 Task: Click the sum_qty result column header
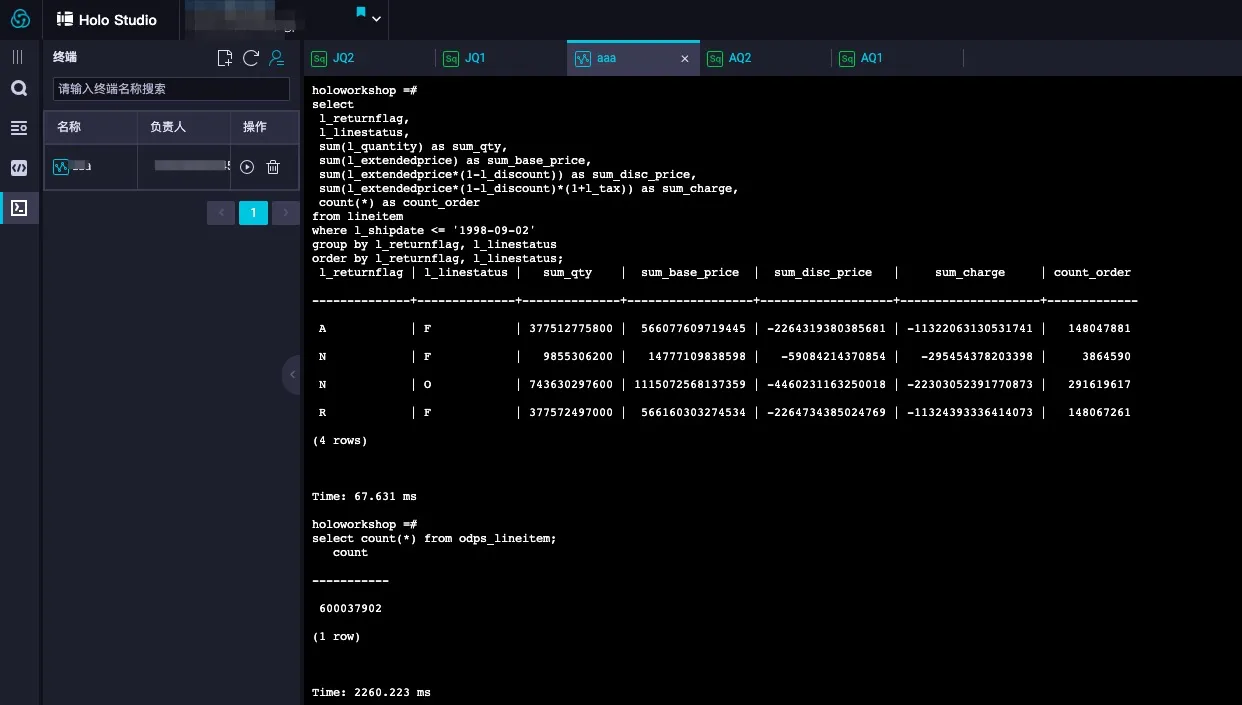pyautogui.click(x=567, y=272)
